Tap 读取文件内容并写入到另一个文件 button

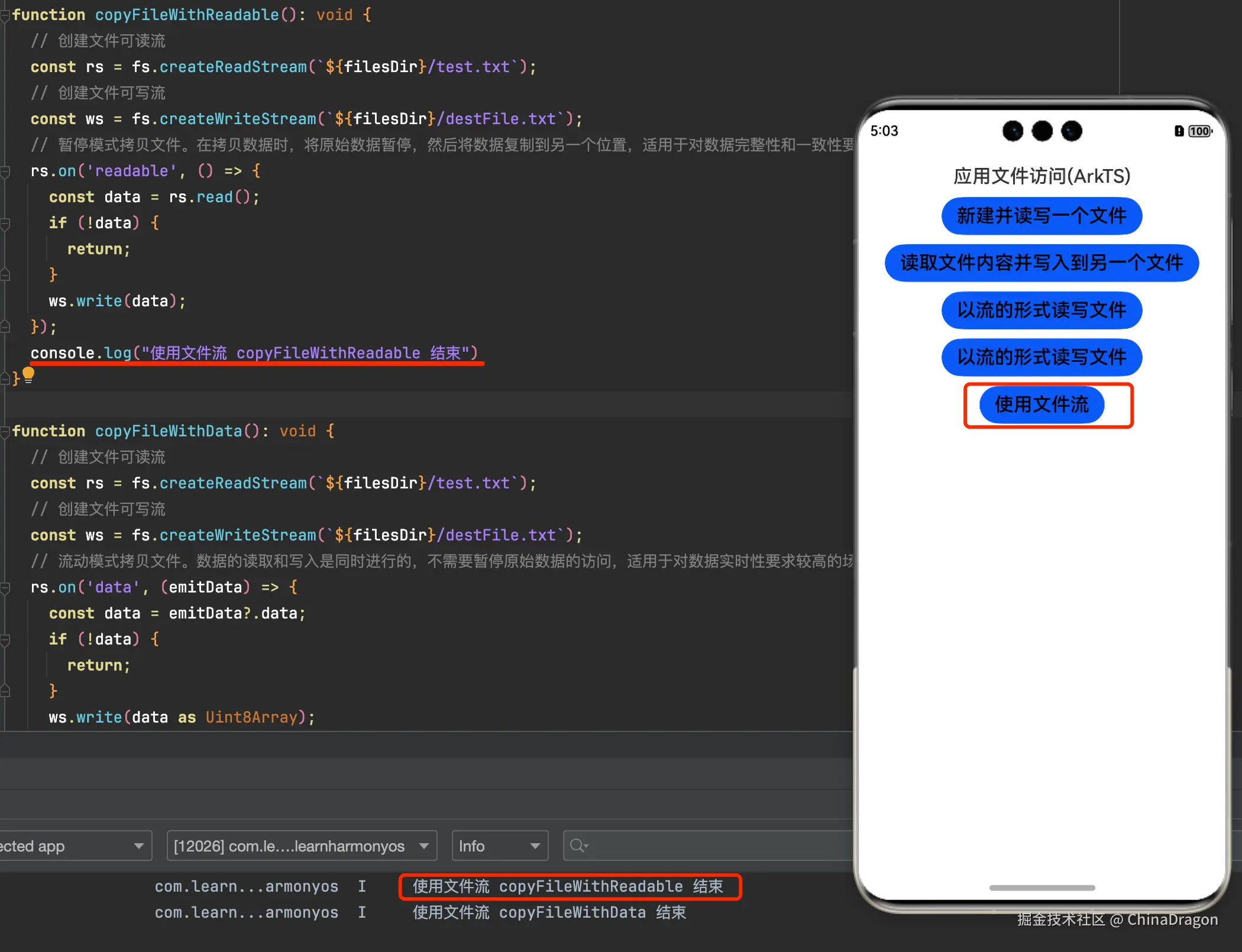click(1042, 263)
